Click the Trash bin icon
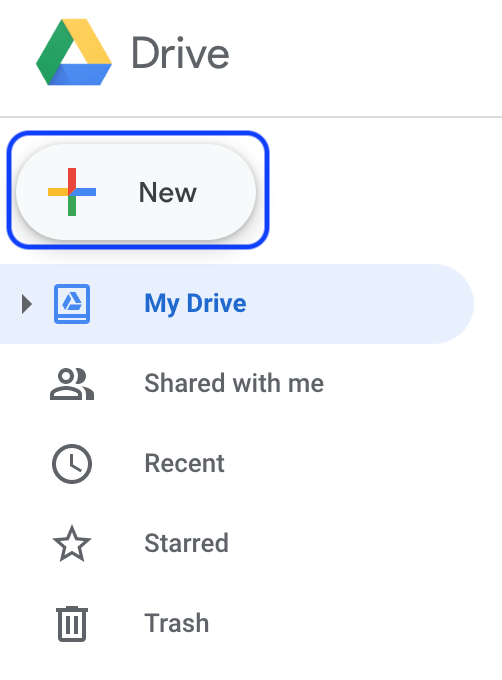Image resolution: width=502 pixels, height=680 pixels. (72, 624)
